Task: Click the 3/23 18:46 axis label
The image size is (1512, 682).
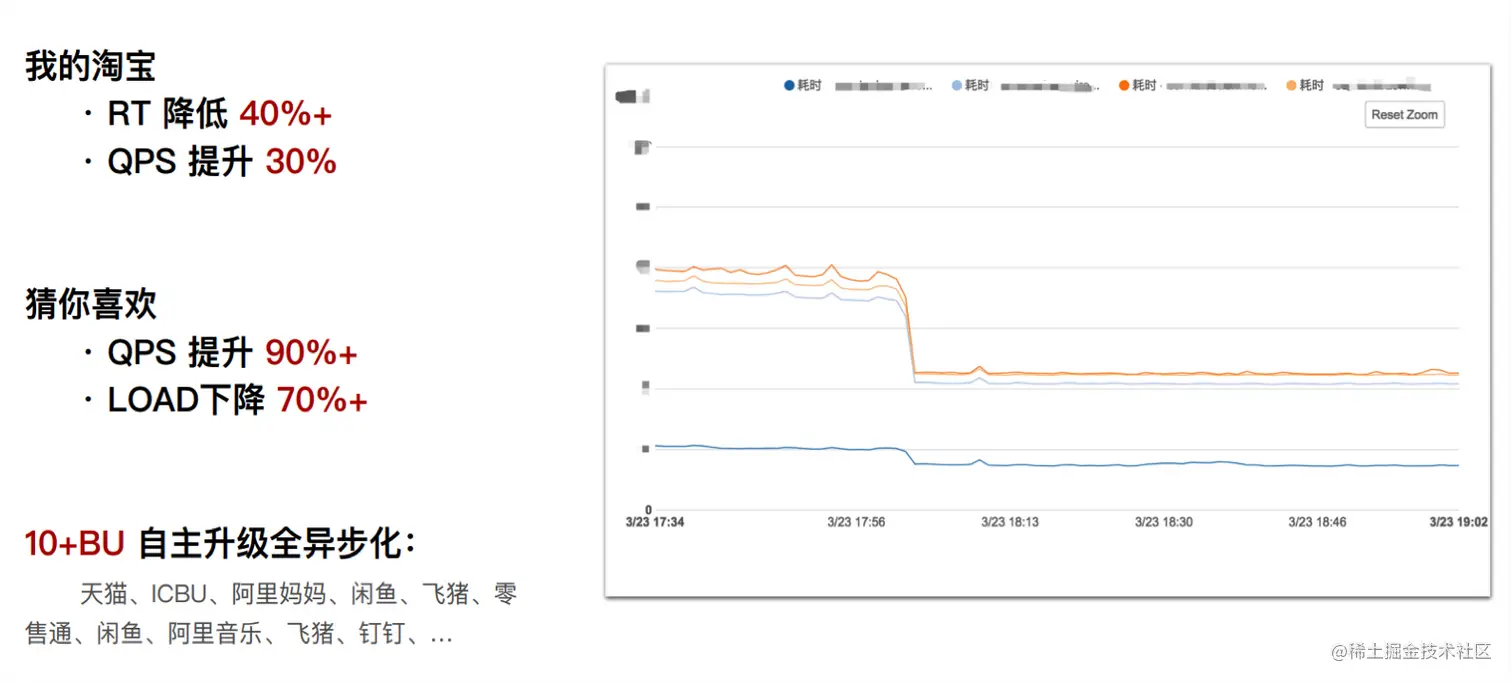Action: [x=1317, y=522]
